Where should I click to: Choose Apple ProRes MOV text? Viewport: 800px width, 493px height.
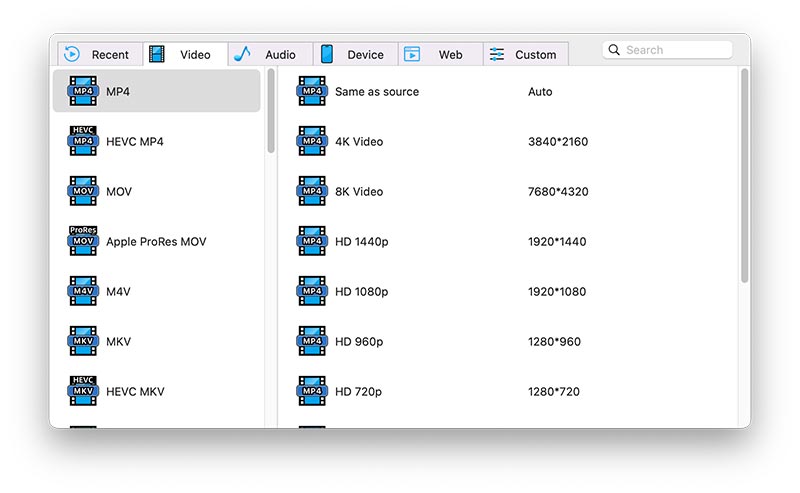coord(156,241)
